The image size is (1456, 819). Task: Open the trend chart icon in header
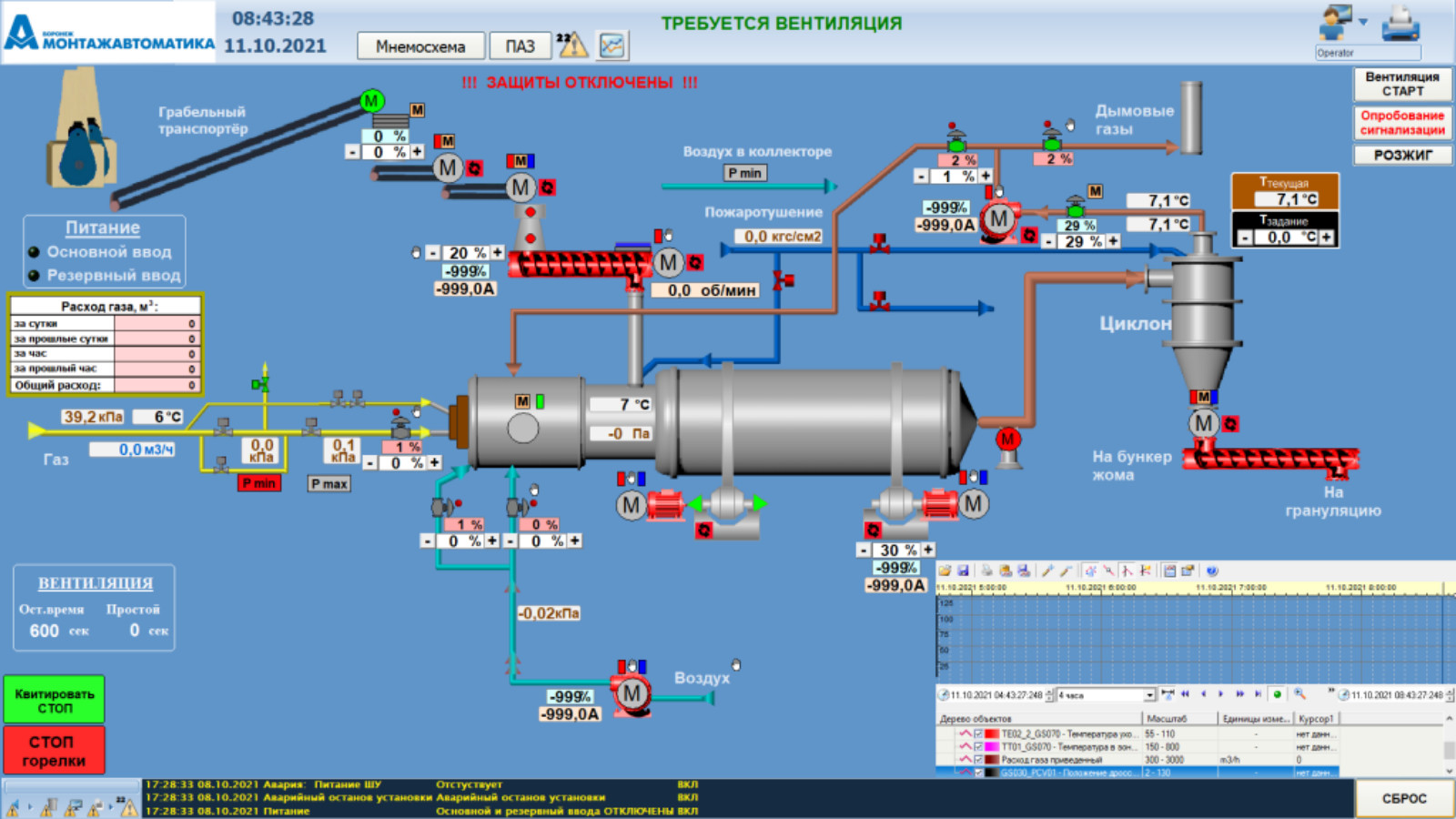tap(612, 45)
